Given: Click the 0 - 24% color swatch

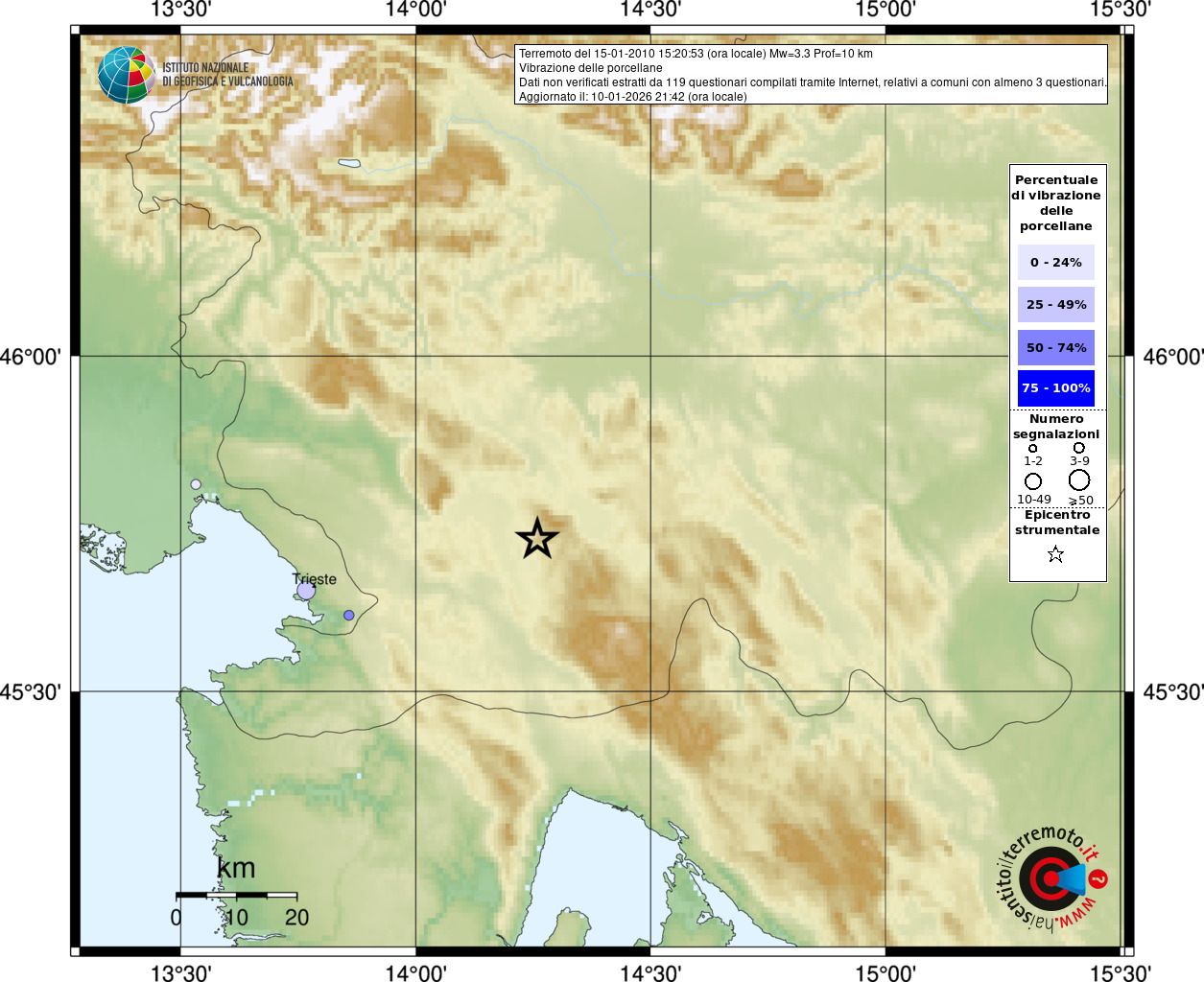Looking at the screenshot, I should [1056, 262].
